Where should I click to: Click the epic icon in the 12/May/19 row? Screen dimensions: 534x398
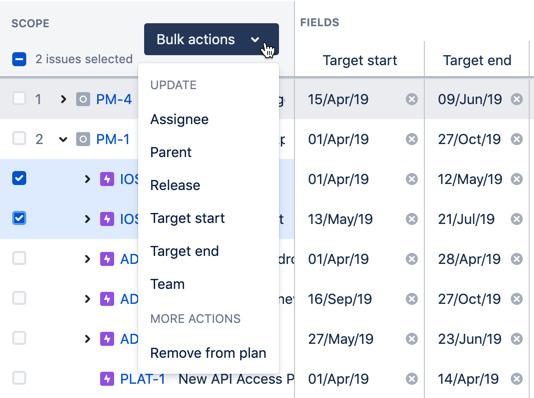[x=107, y=179]
